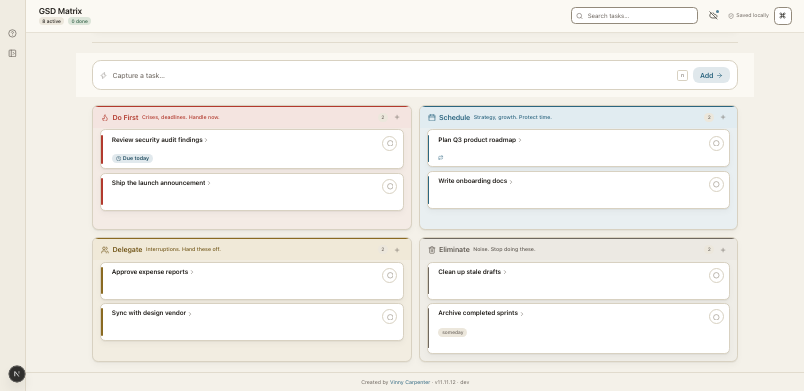
Task: Click the Eliminate task count badge
Action: coord(709,250)
